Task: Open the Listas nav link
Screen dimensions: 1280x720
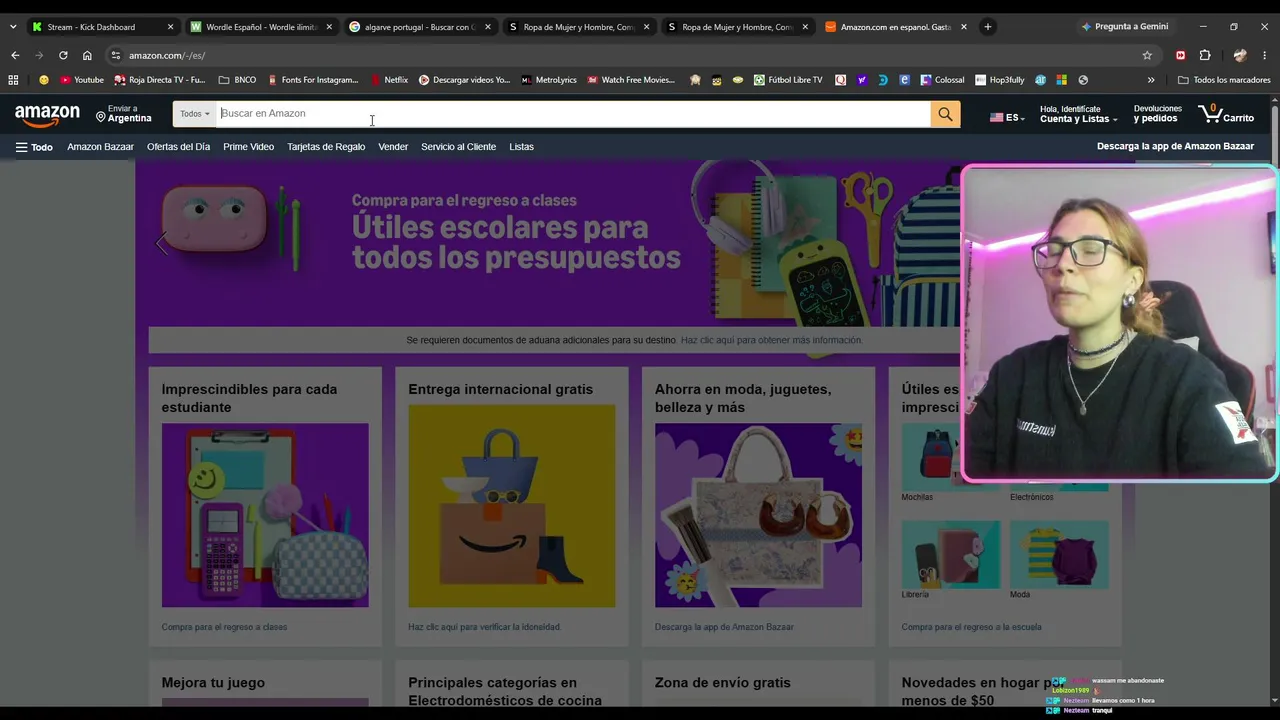Action: 521,147
